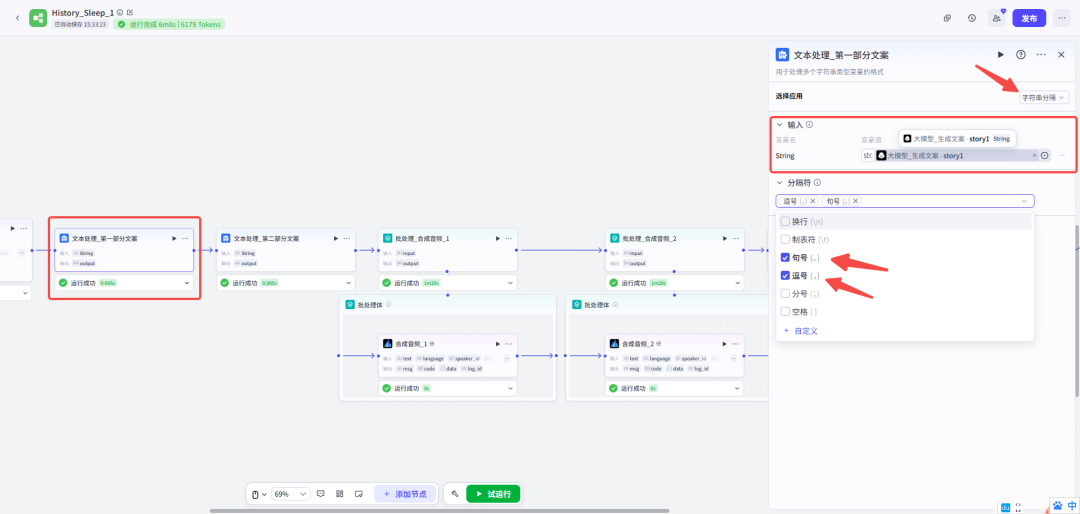Image resolution: width=1080 pixels, height=514 pixels.
Task: Expand 合成音频_1 run result
Action: pyautogui.click(x=510, y=389)
